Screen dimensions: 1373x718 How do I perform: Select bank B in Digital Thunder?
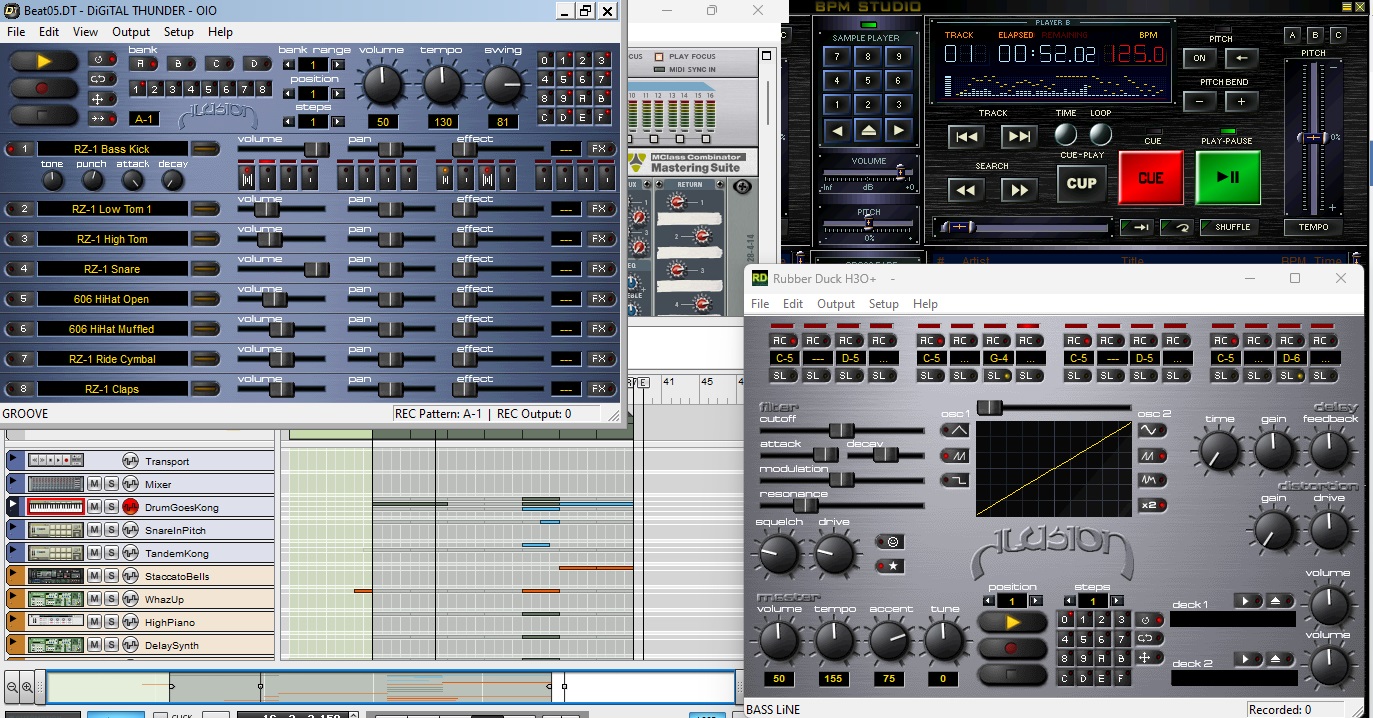point(180,64)
